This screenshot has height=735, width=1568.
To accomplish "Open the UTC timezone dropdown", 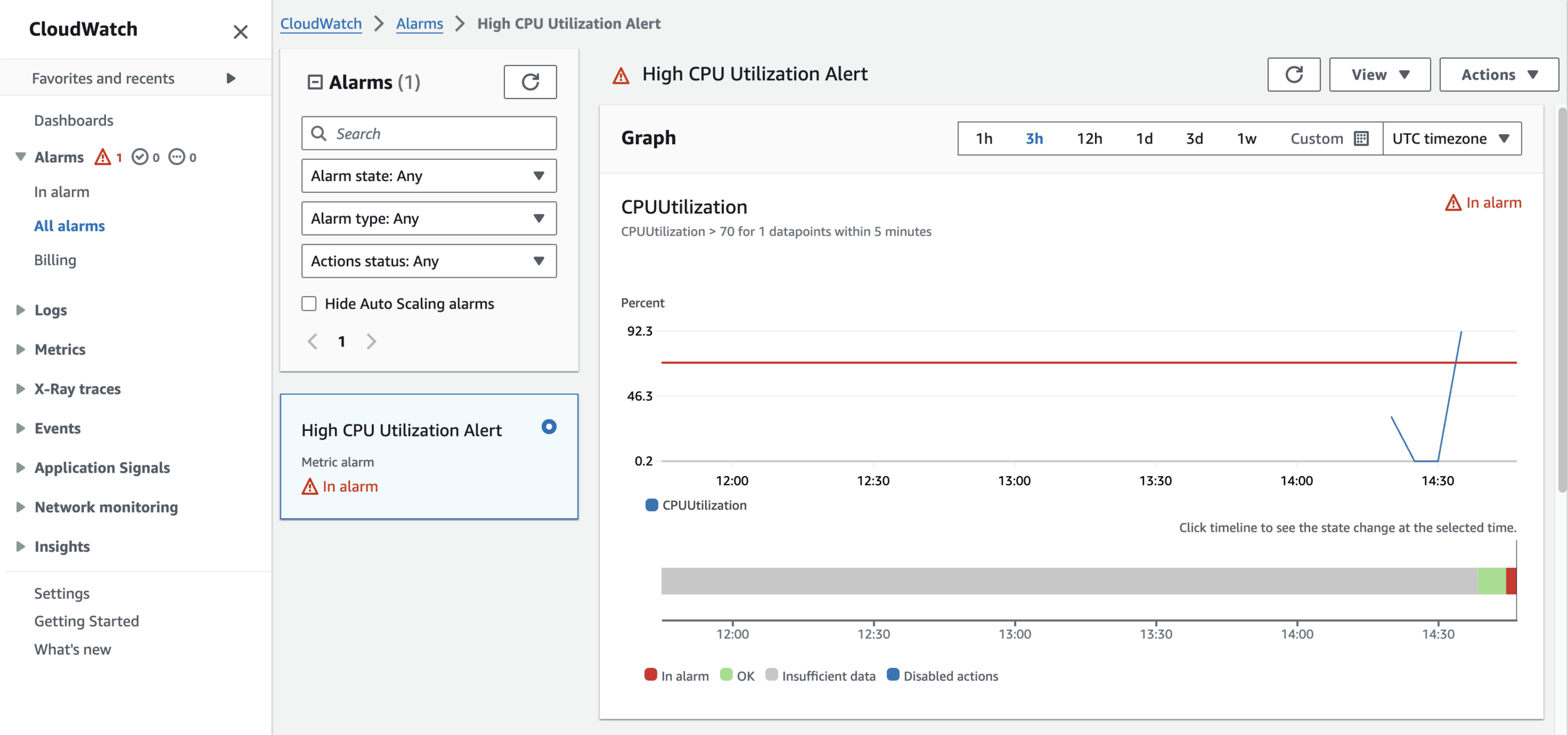I will (1451, 139).
